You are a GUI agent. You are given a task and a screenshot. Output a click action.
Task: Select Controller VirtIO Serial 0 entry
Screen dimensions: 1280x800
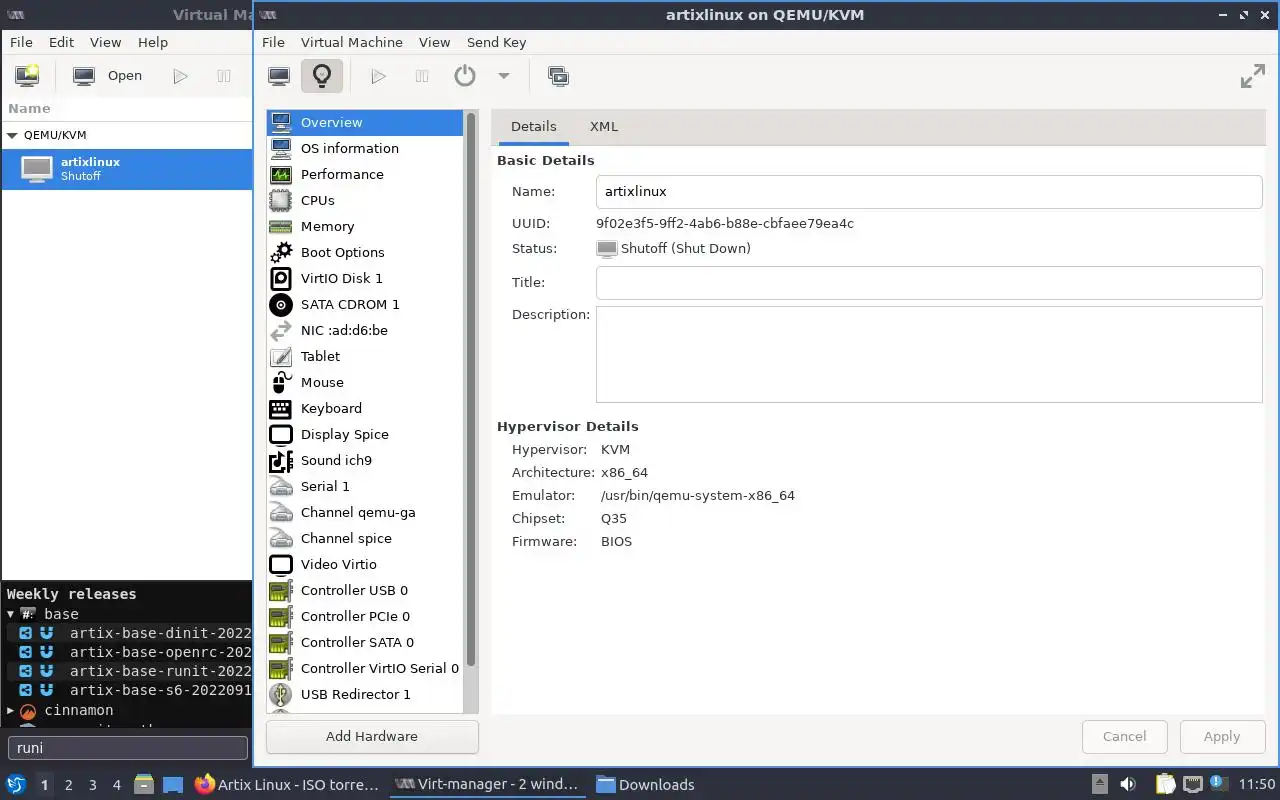[365, 668]
